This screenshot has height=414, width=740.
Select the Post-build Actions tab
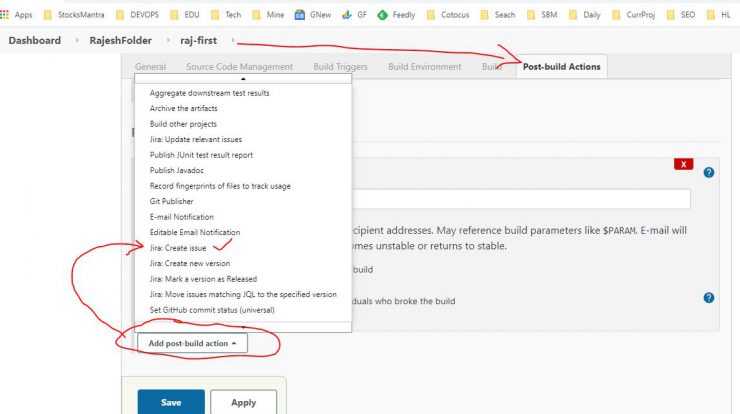coord(562,67)
